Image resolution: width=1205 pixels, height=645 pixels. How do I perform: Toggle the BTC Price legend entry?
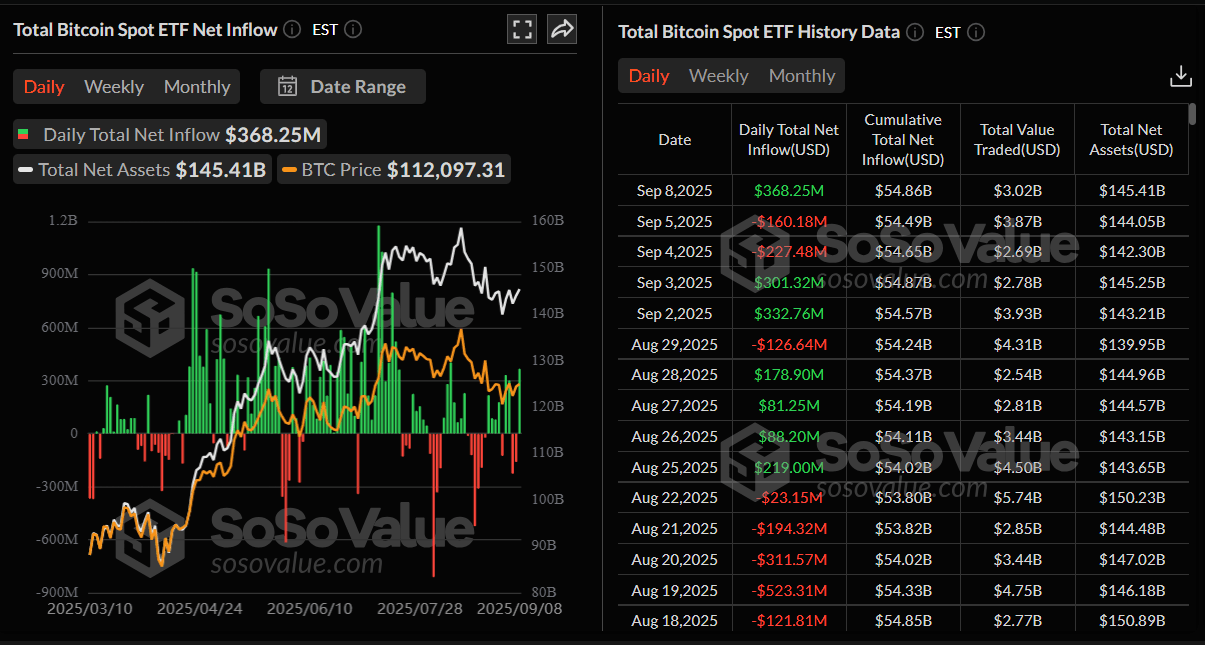coord(400,169)
